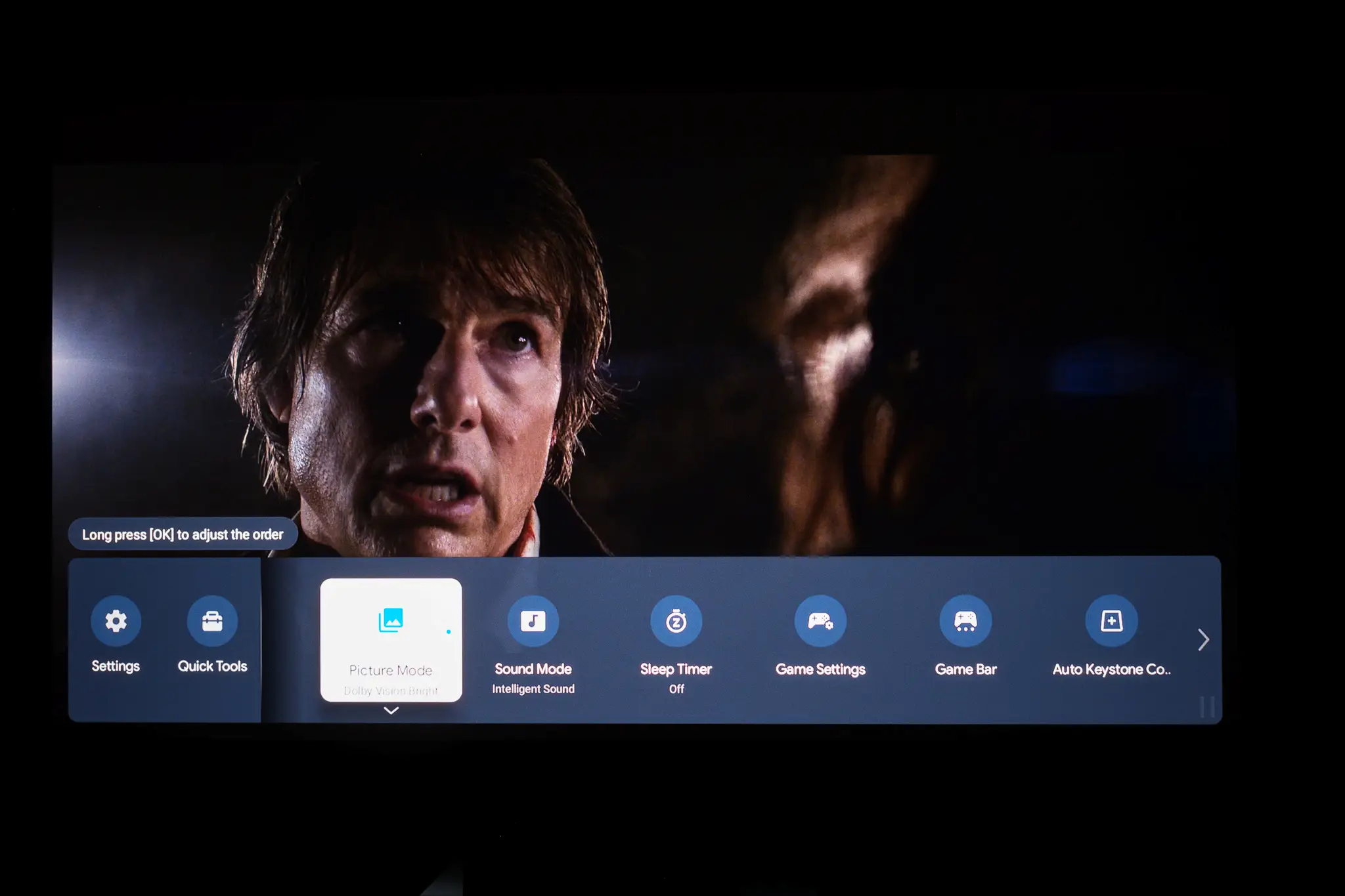Select the Settings label text
The image size is (1345, 896).
(x=116, y=666)
